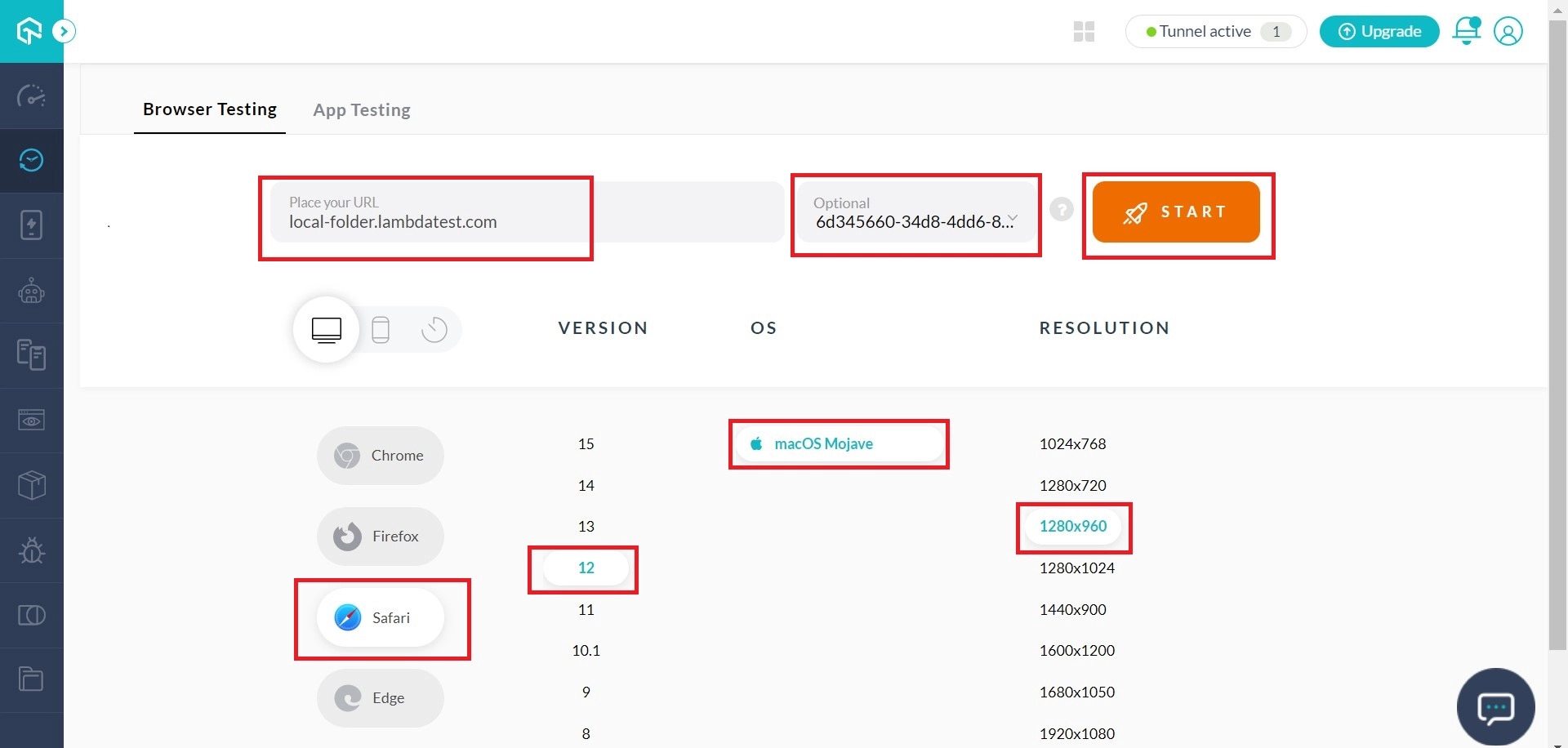Open the lightning bolt device sidebar icon

point(31,225)
